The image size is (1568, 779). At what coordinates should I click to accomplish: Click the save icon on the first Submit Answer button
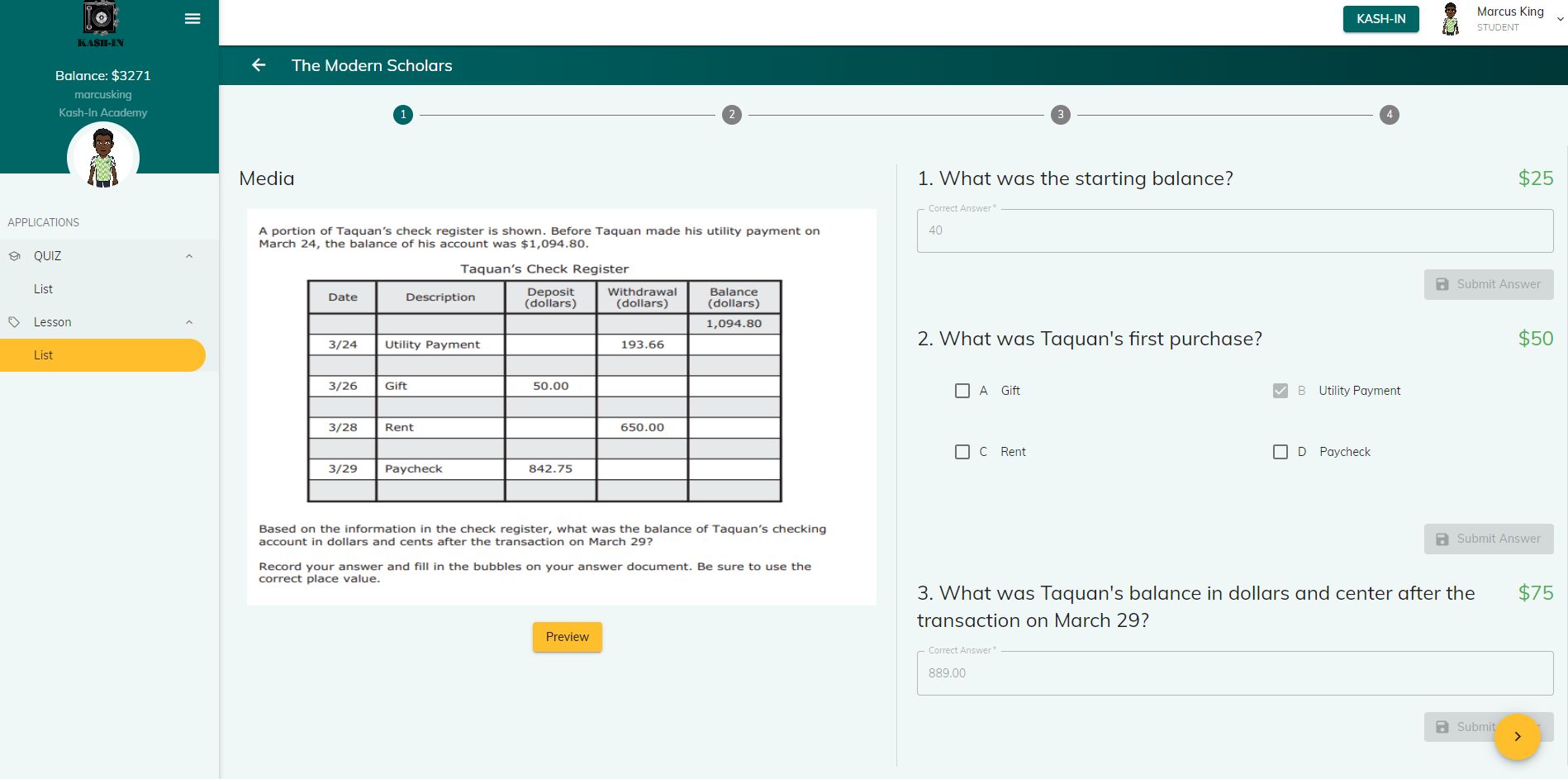(x=1442, y=284)
